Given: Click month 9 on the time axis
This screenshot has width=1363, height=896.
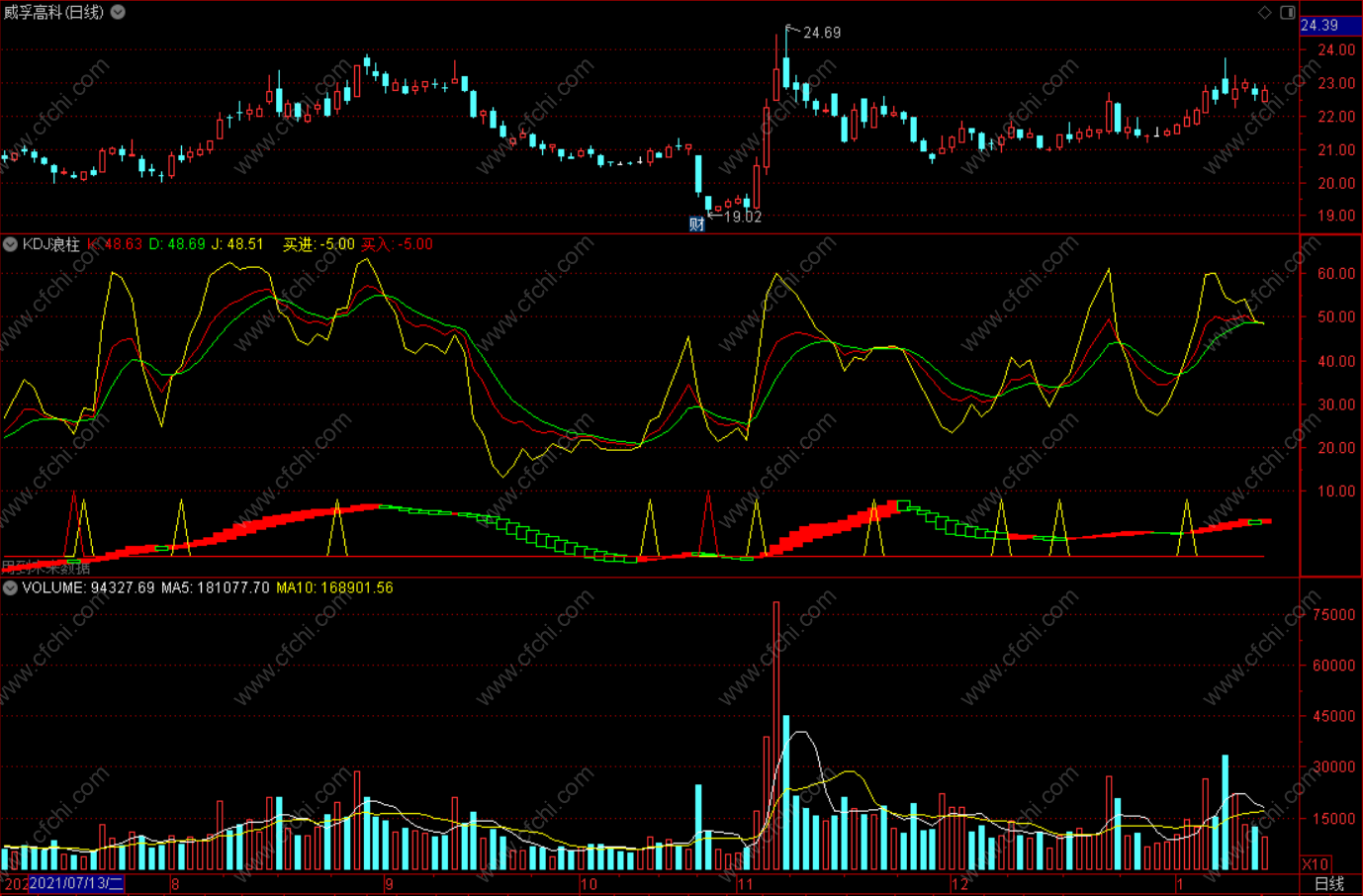Looking at the screenshot, I should [389, 884].
